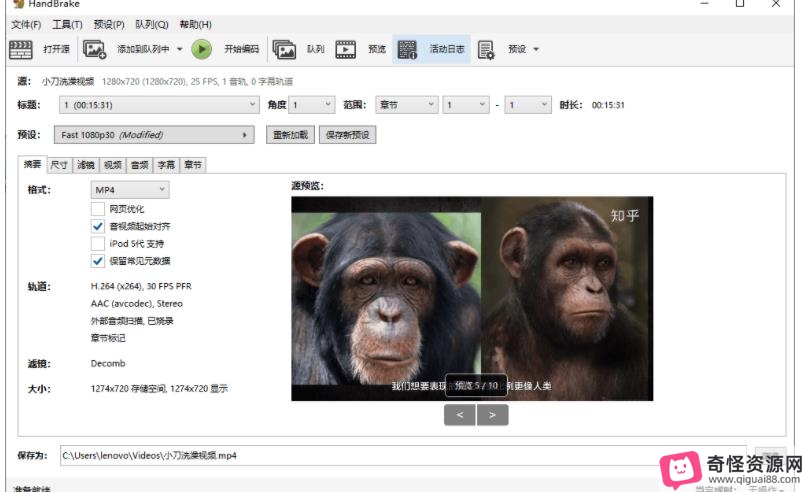Screen dimensions: 803x492
Task: Enable the 网页优化 checkbox
Action: click(98, 209)
